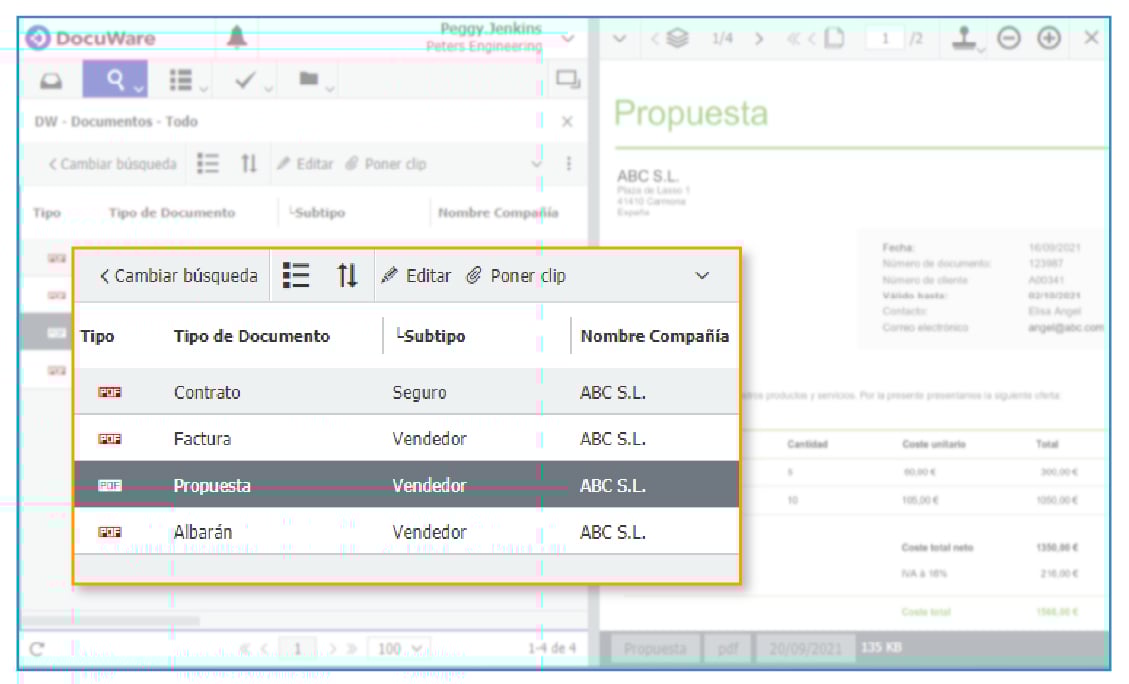Click Cambiar búsqueda in the popup
Screen dimensions: 1129x684
point(178,276)
